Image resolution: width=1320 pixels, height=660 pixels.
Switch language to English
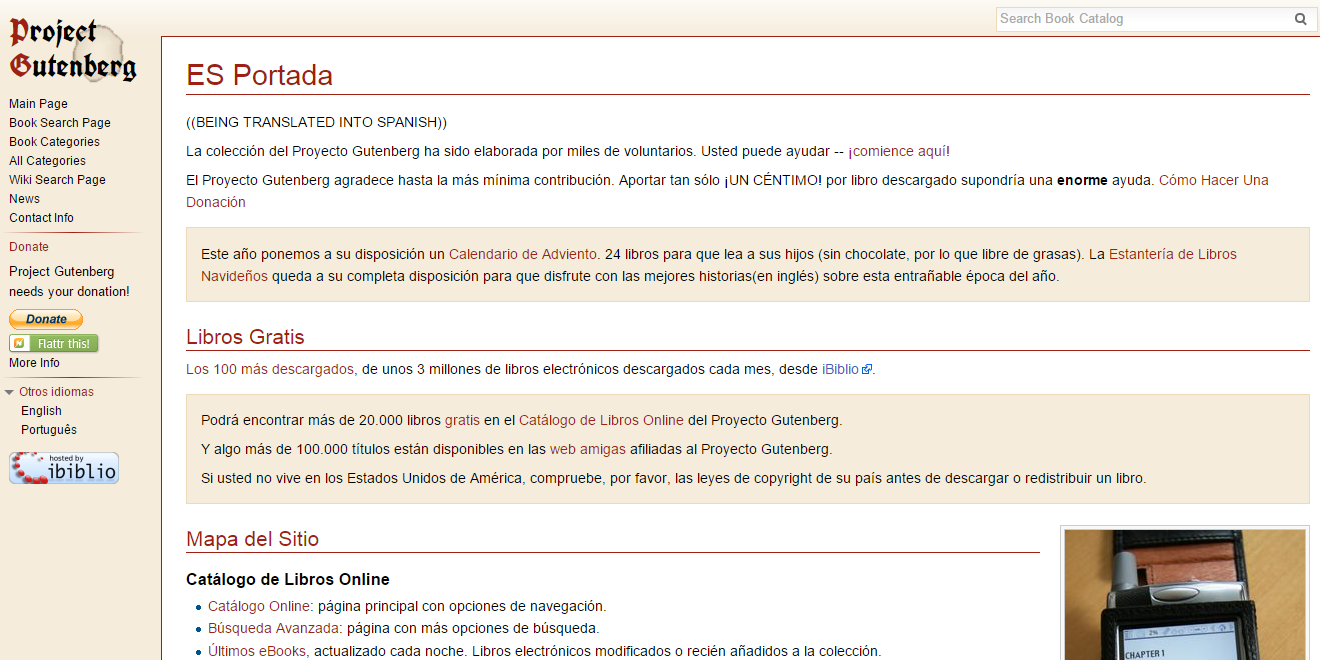point(41,411)
